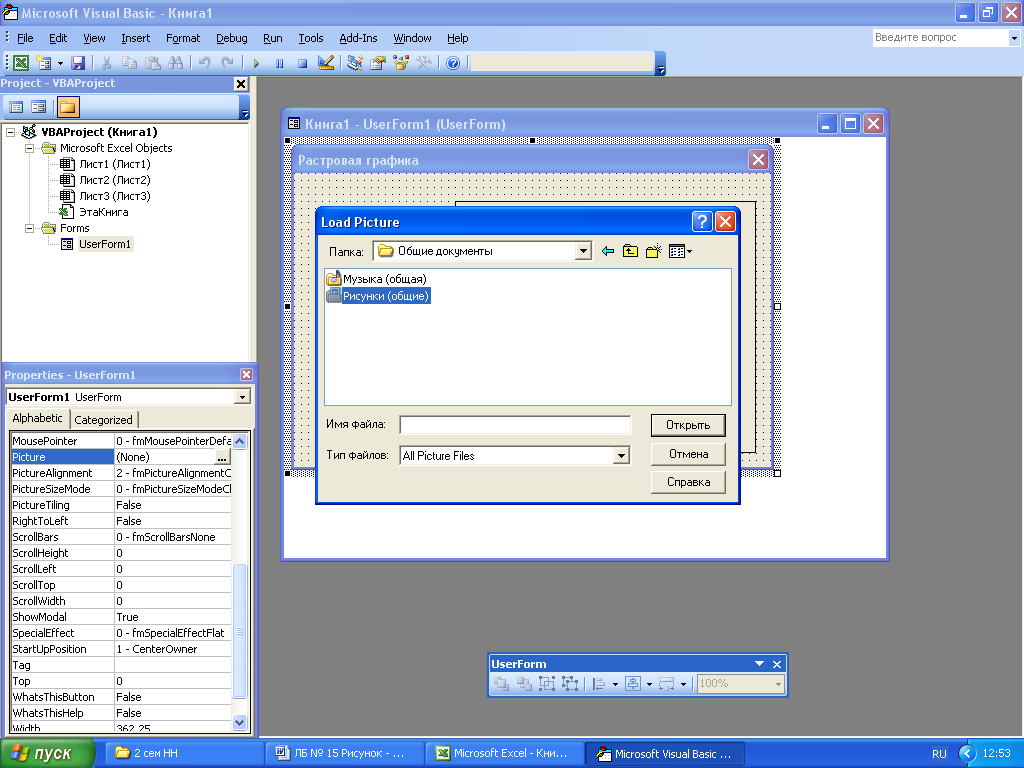Toggle Design Mode icon
This screenshot has height=768, width=1024.
pyautogui.click(x=325, y=63)
